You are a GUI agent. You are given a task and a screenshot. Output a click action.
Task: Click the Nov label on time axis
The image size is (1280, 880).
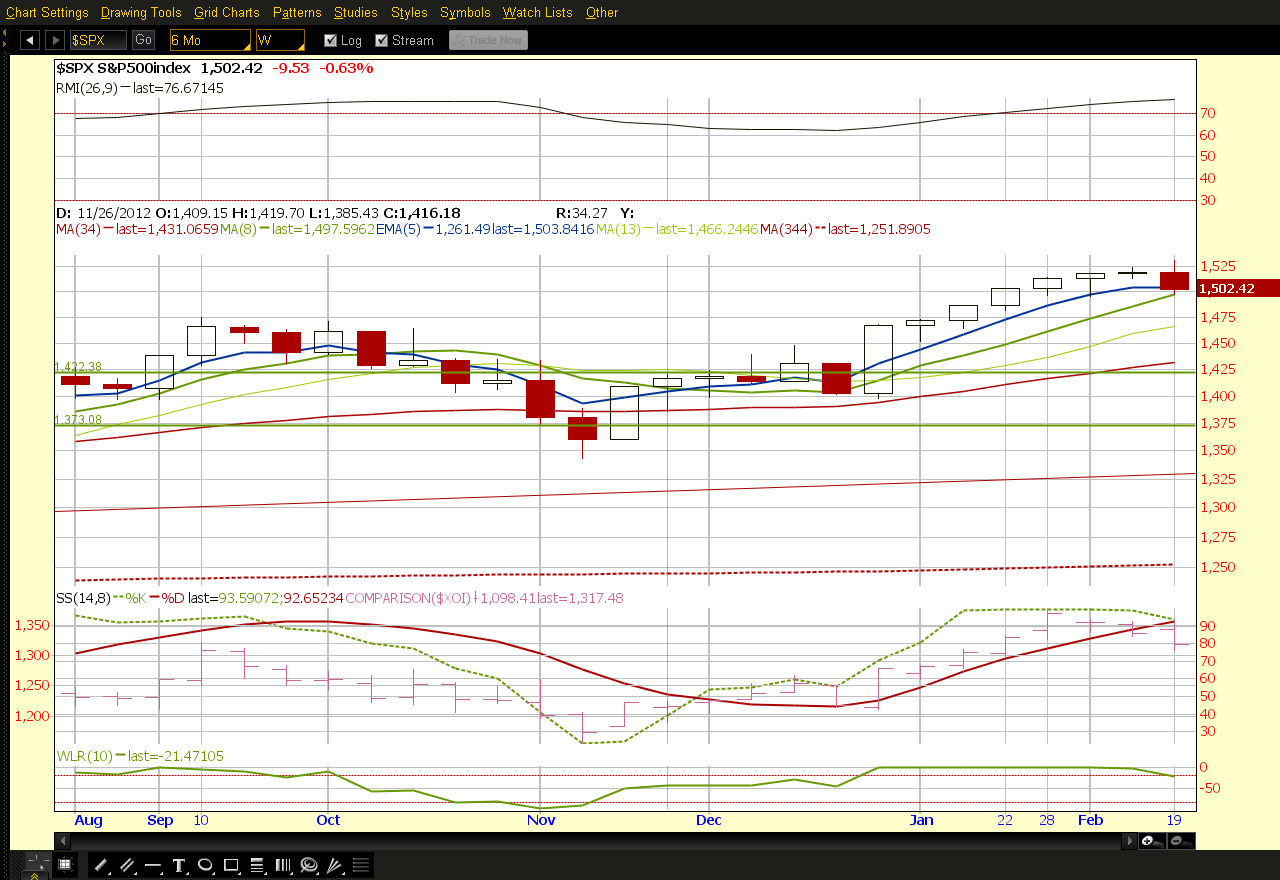[541, 820]
